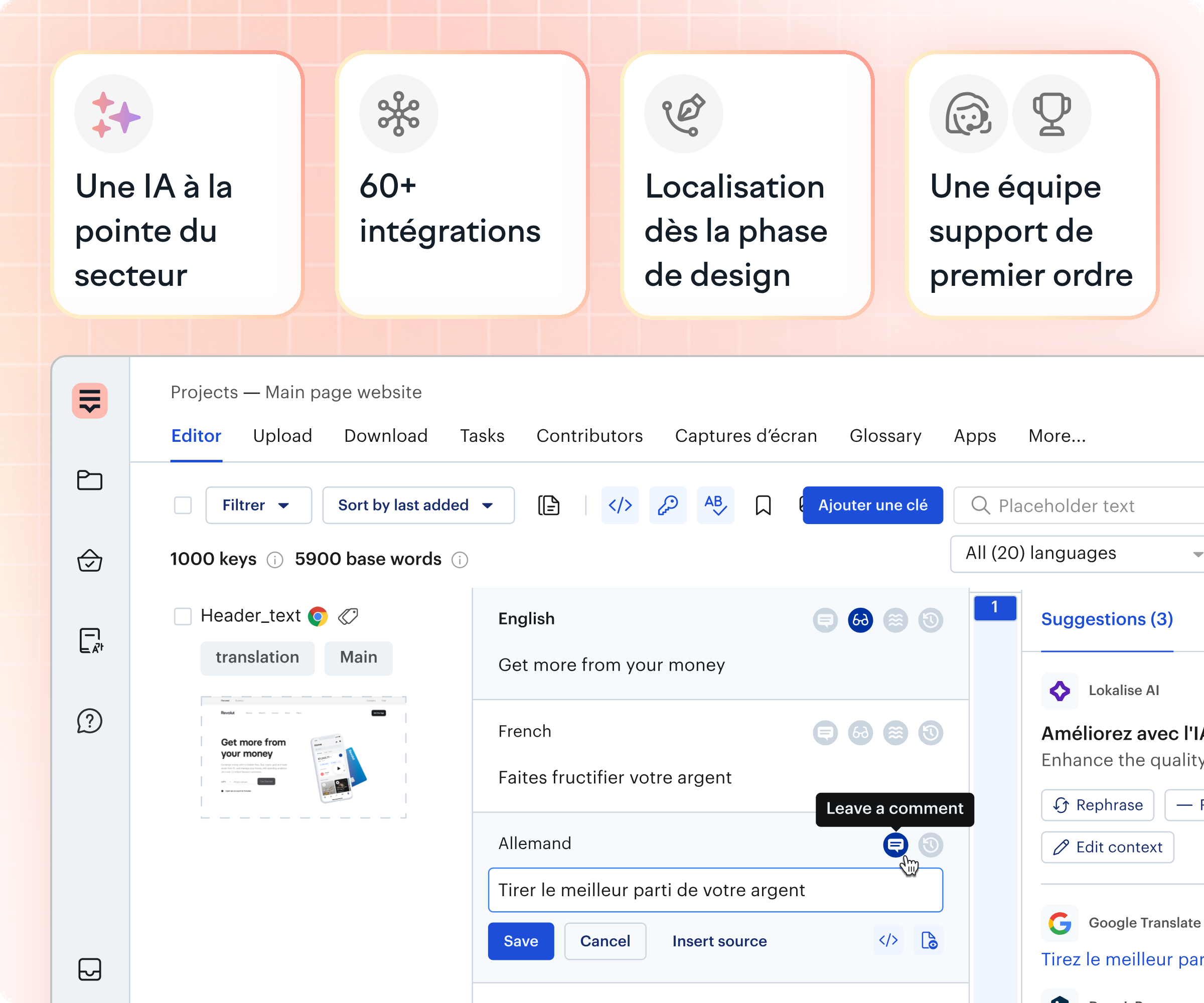1204x1003 pixels.
Task: Click the Allemand row history icon
Action: [x=931, y=844]
